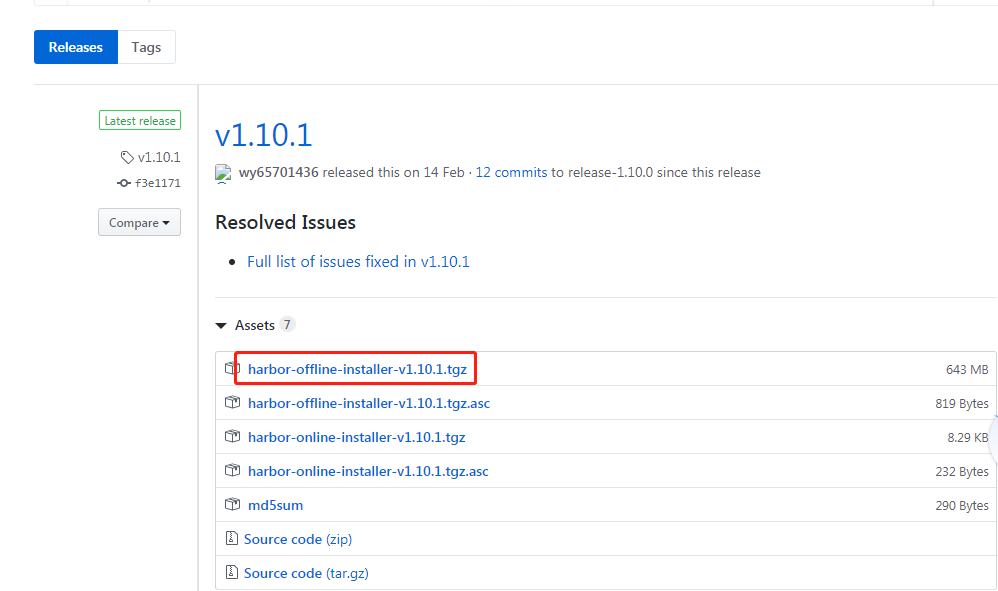The height and width of the screenshot is (591, 998).
Task: Download harbor-offline-installer-v1.10.1.tgz.asc
Action: (369, 403)
